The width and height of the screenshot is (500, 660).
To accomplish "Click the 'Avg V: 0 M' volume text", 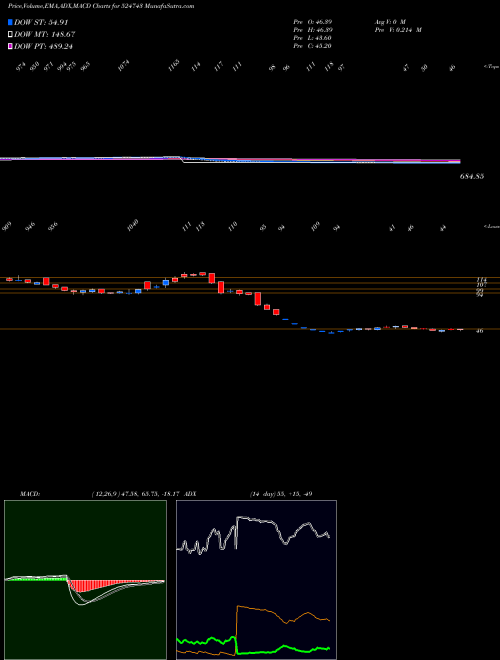I will (389, 21).
